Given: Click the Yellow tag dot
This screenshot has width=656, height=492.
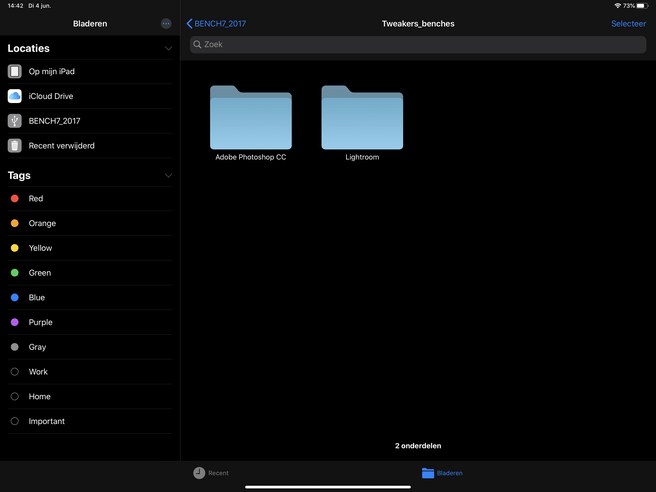Looking at the screenshot, I should tap(15, 248).
